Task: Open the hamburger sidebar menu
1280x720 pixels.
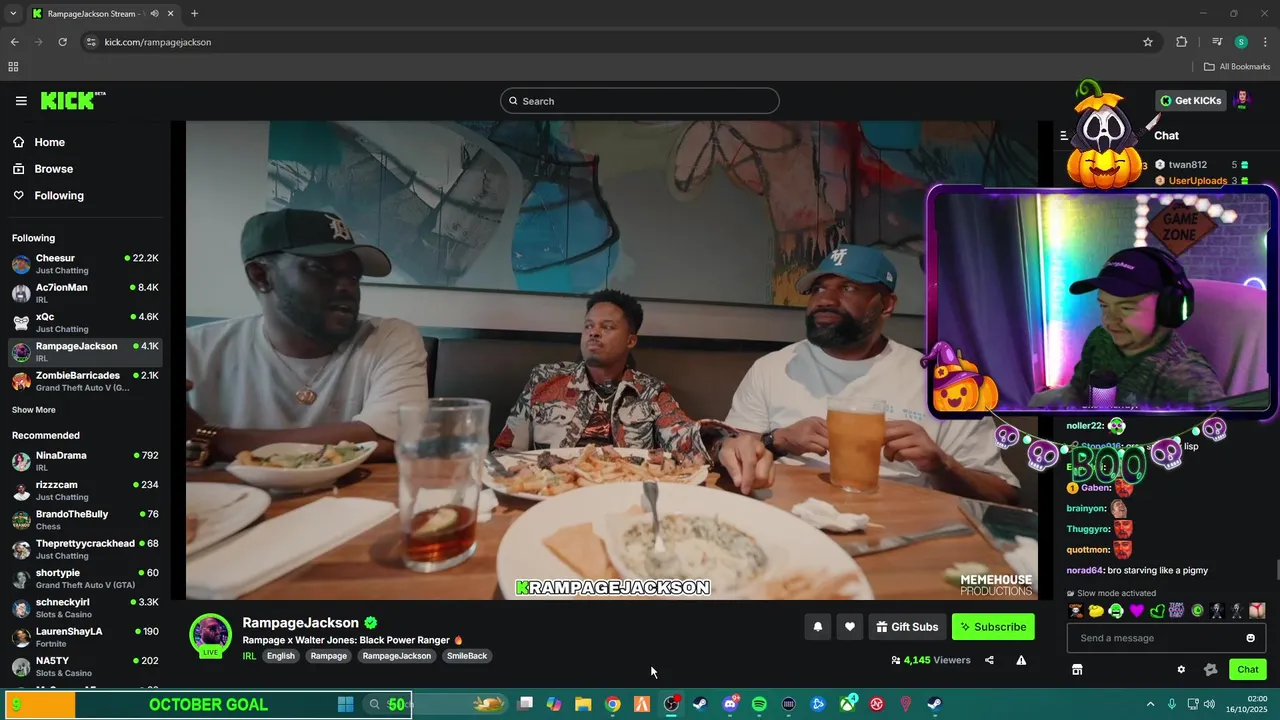Action: pos(21,101)
